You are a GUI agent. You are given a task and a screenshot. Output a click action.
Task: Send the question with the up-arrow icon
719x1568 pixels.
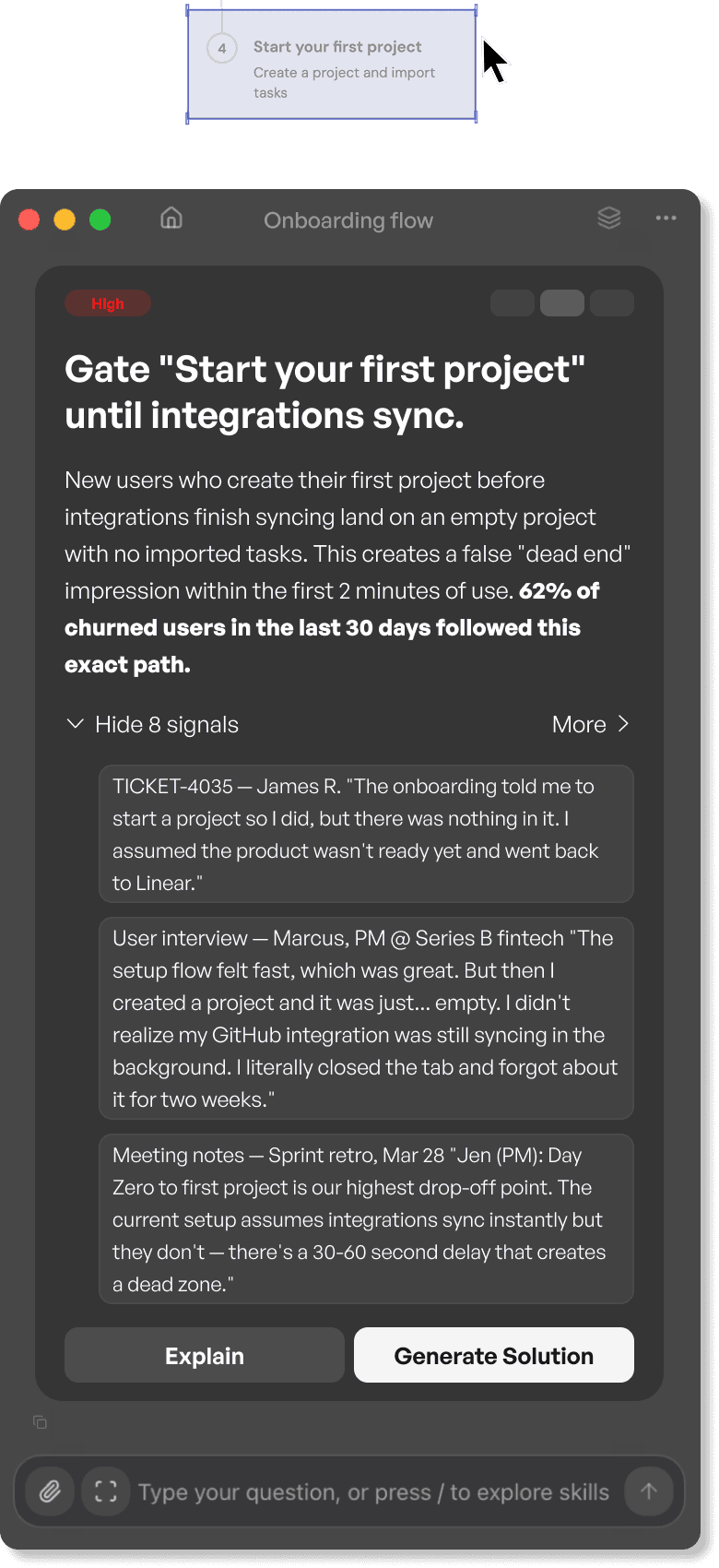[x=649, y=1491]
